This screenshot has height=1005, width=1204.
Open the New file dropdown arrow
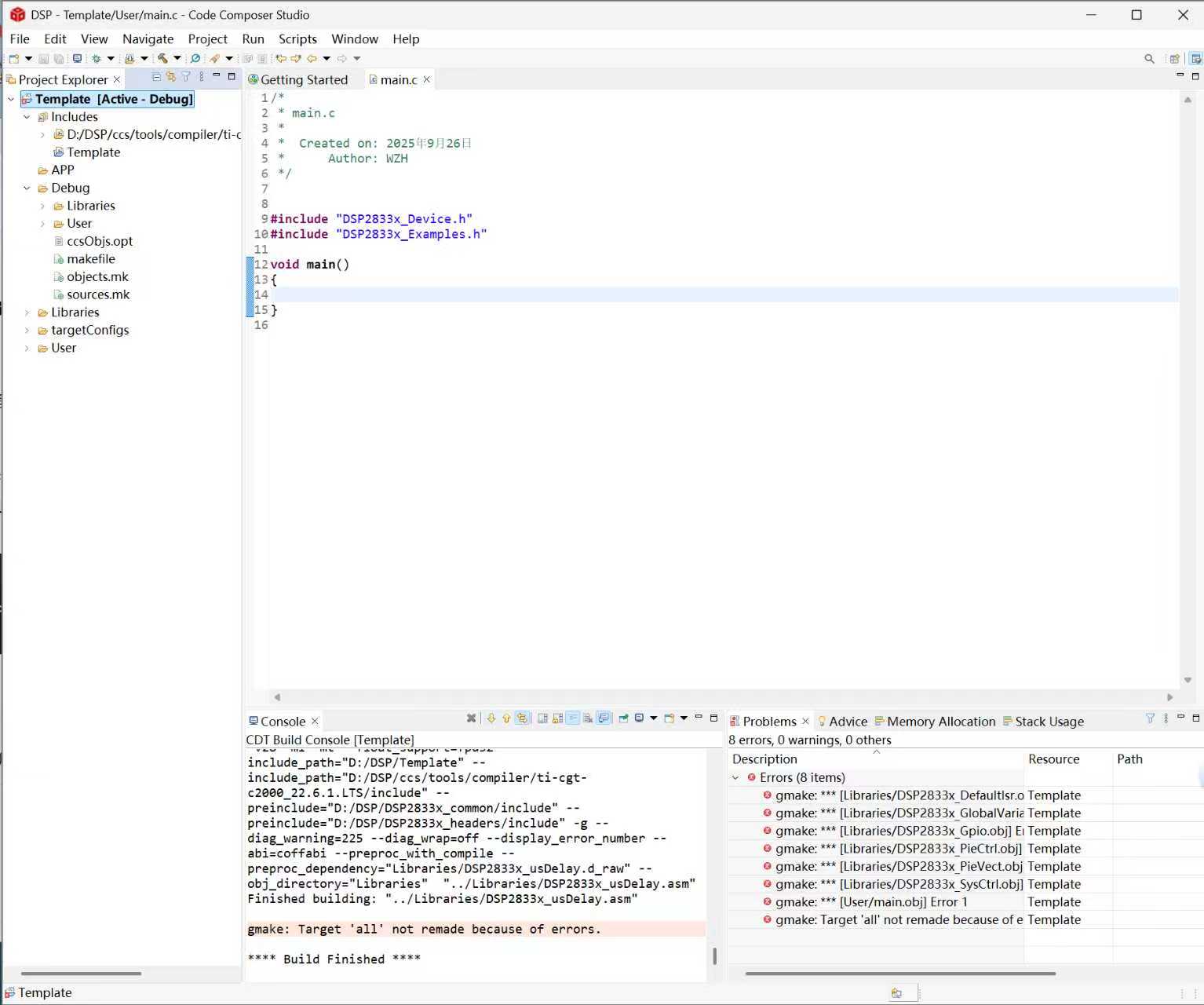(x=28, y=58)
